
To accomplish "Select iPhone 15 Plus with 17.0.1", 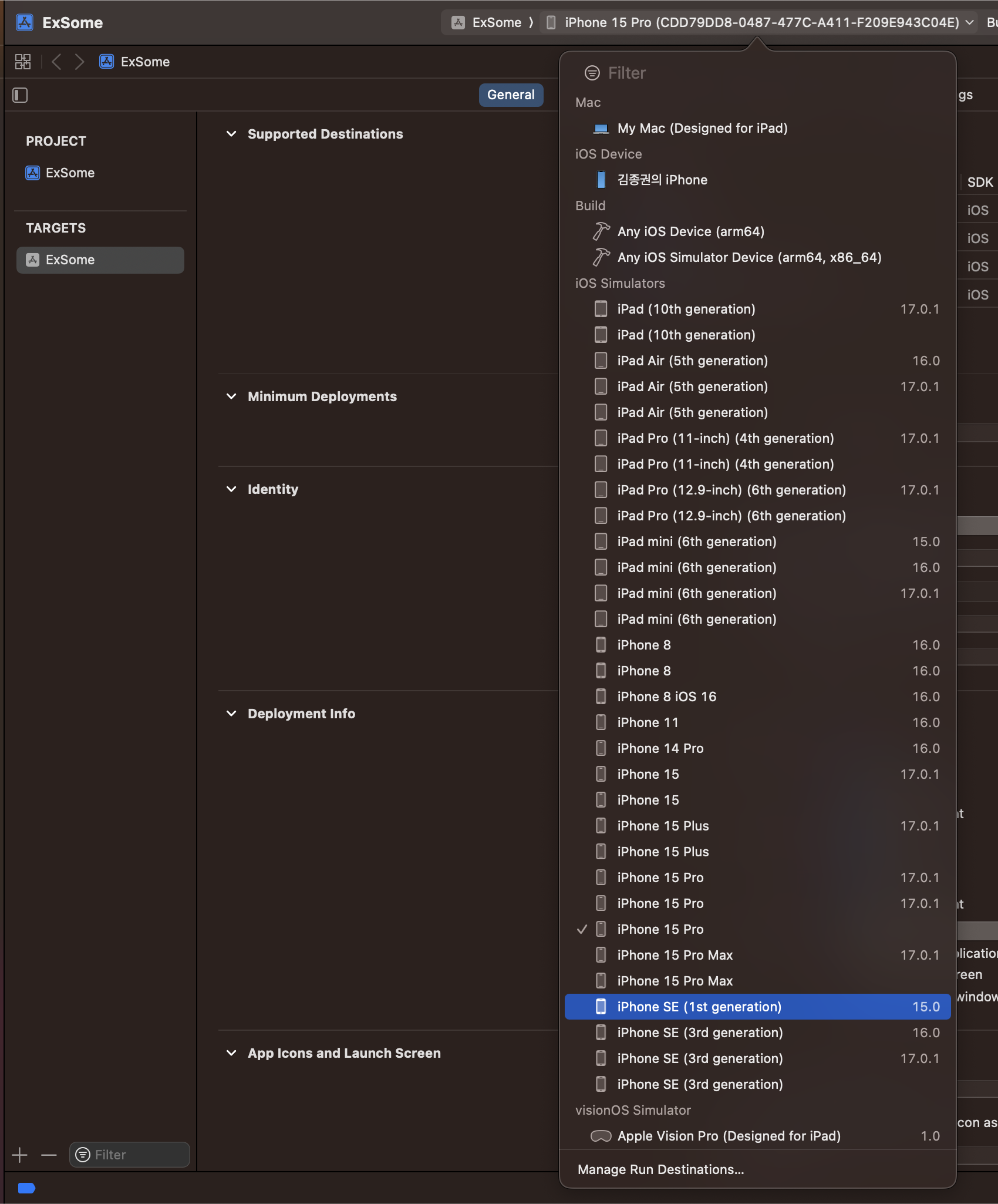I will click(757, 826).
